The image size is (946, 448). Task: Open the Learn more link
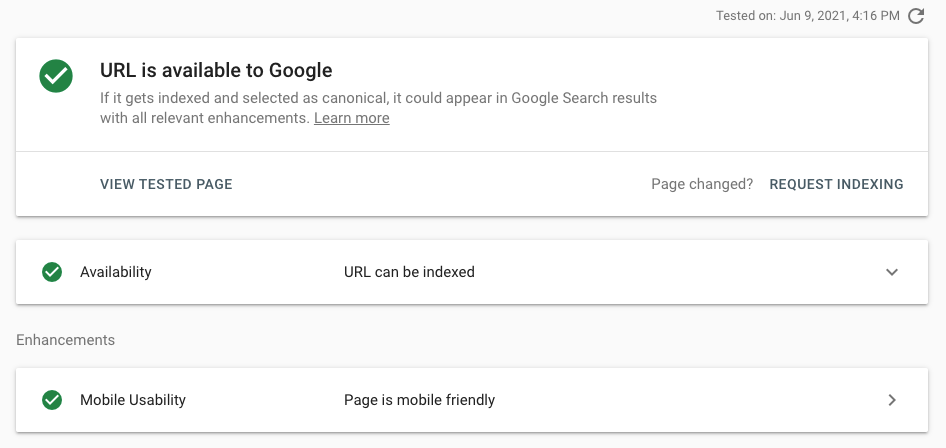coord(352,118)
